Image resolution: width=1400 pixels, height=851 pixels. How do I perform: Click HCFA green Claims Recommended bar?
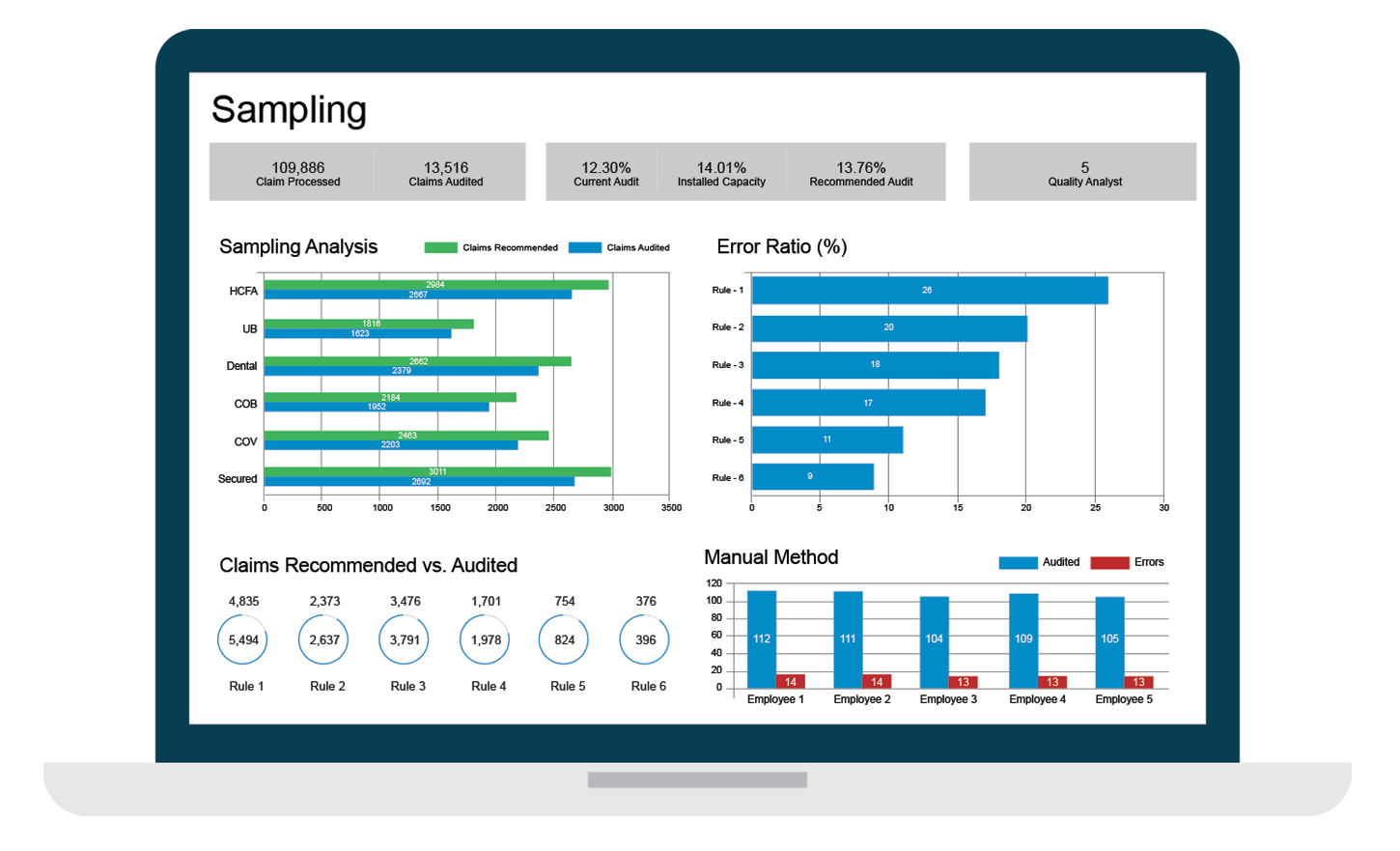[x=436, y=285]
